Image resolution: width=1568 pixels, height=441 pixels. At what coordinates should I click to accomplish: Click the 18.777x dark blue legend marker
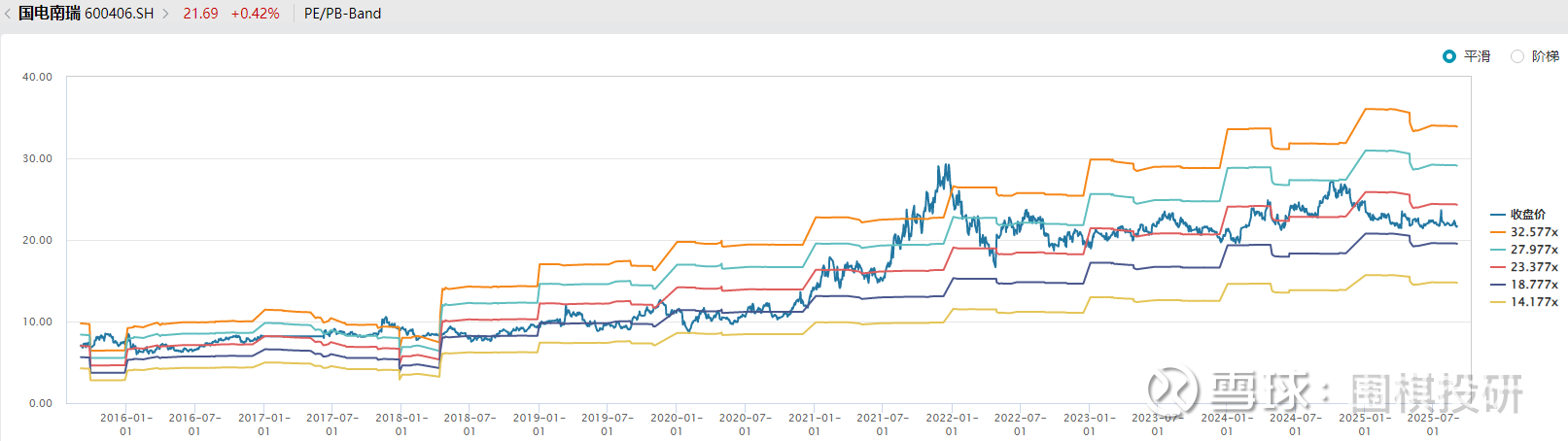coord(1498,285)
